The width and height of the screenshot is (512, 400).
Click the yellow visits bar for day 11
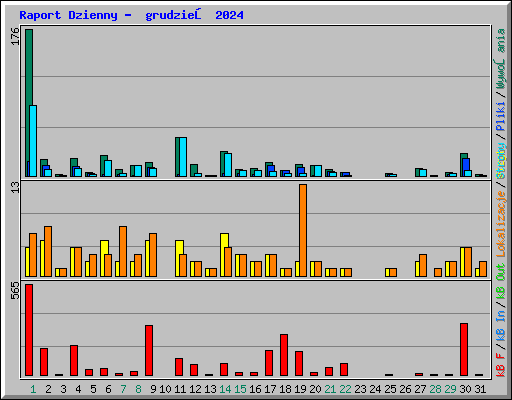click(179, 247)
